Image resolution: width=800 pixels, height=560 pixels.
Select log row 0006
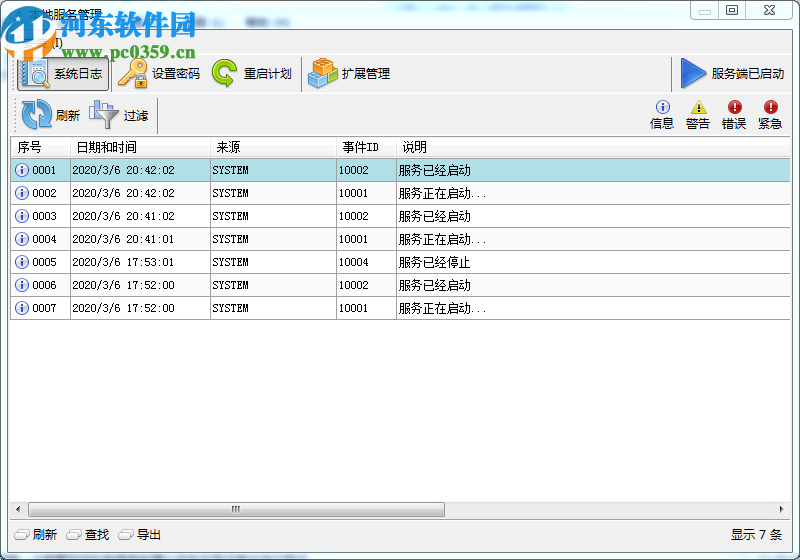401,285
